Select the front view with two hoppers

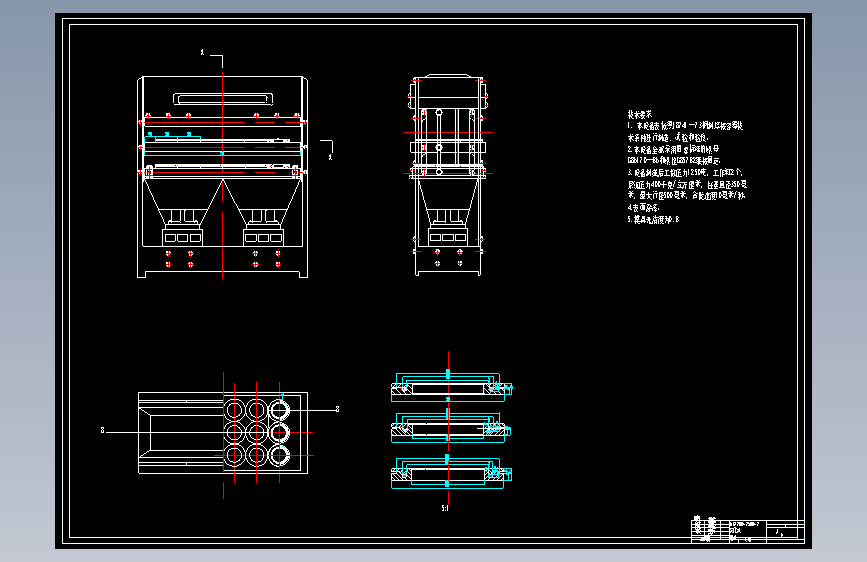click(x=222, y=176)
